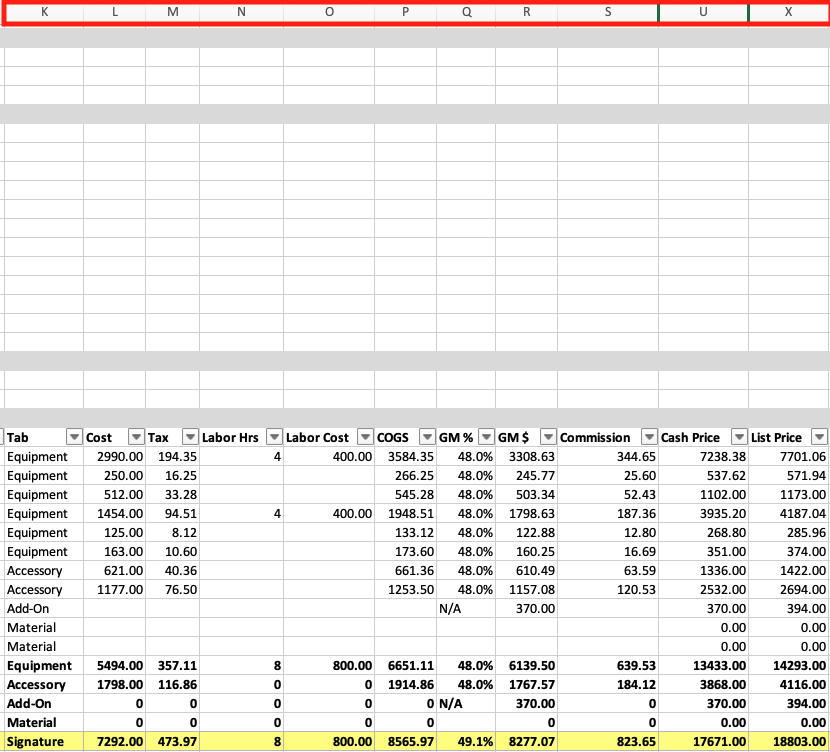Open the Commission filter dropdown
Image resolution: width=830 pixels, height=752 pixels.
click(x=649, y=437)
